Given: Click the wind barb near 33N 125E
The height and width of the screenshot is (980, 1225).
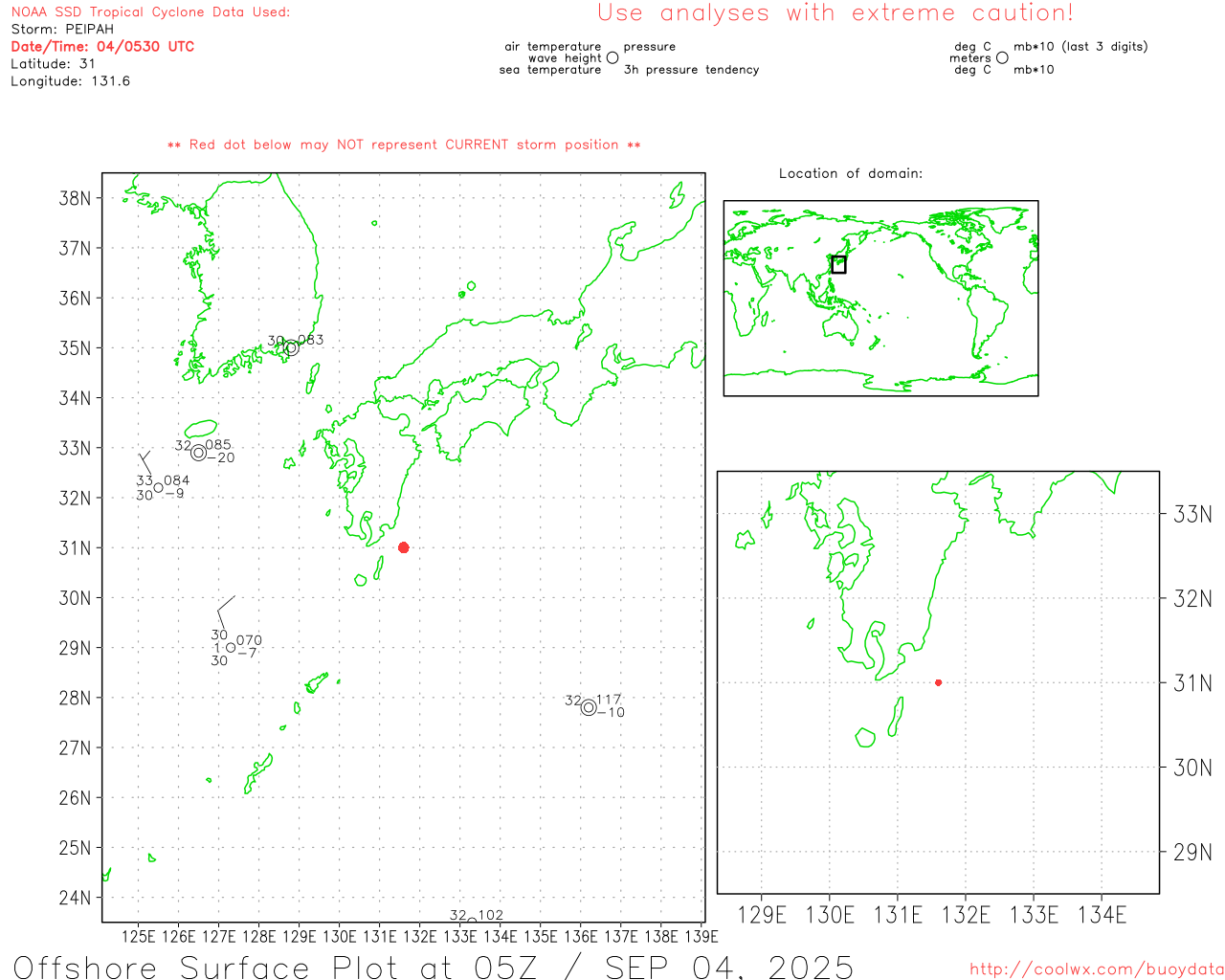Looking at the screenshot, I should pyautogui.click(x=145, y=462).
